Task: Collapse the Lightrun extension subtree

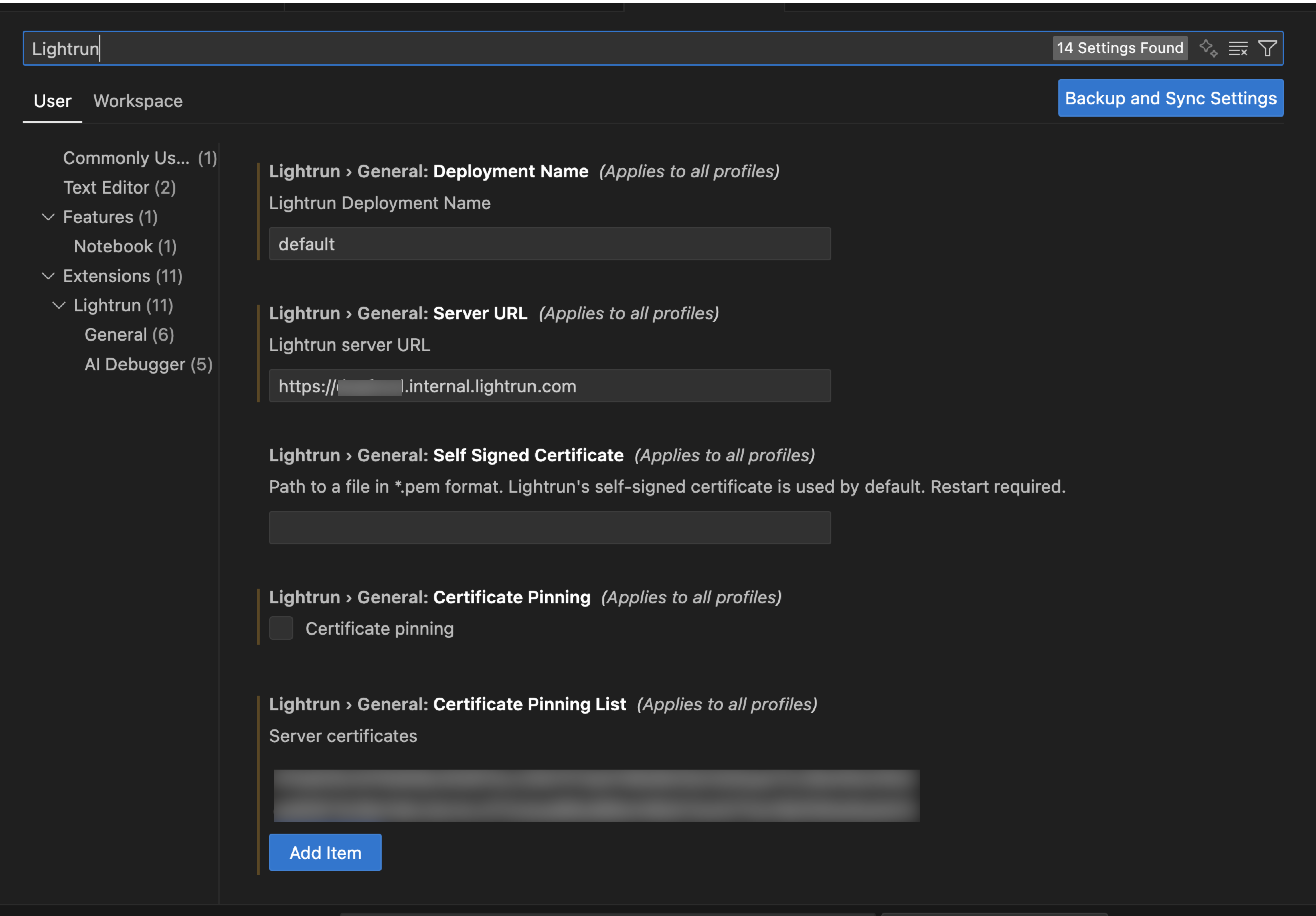Action: click(x=59, y=305)
